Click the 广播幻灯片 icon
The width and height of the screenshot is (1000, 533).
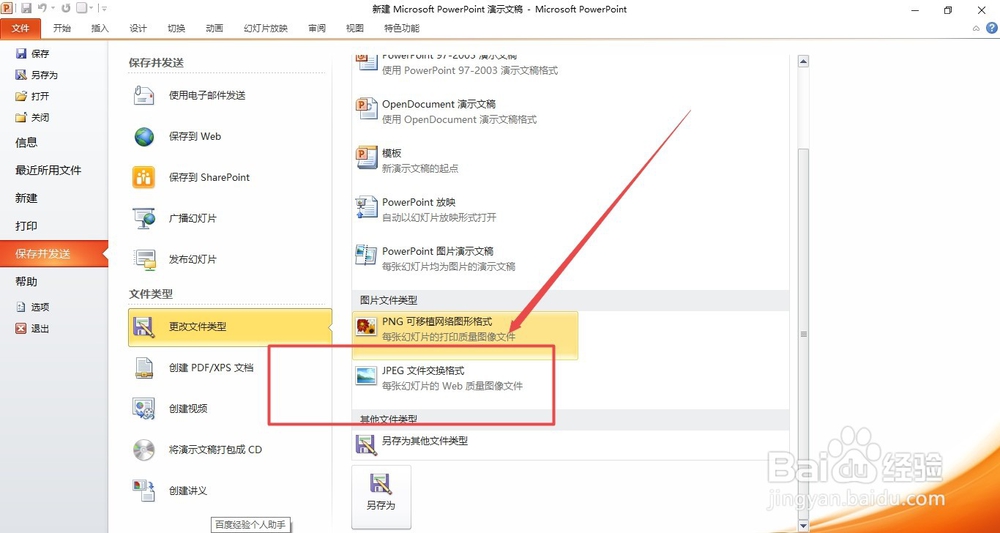click(x=143, y=218)
